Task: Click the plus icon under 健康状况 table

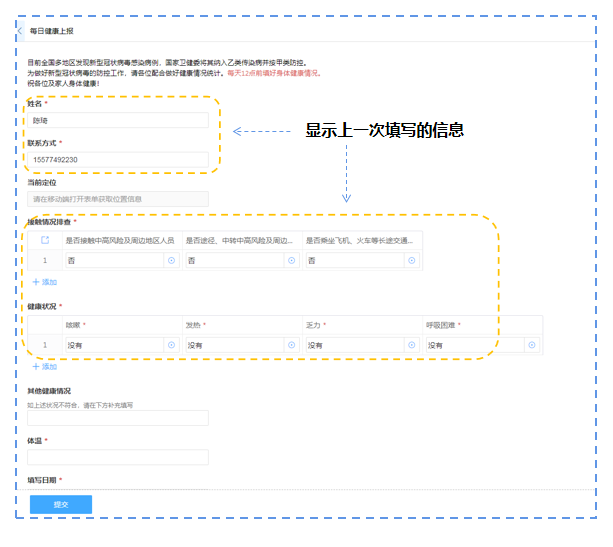Action: tap(36, 366)
